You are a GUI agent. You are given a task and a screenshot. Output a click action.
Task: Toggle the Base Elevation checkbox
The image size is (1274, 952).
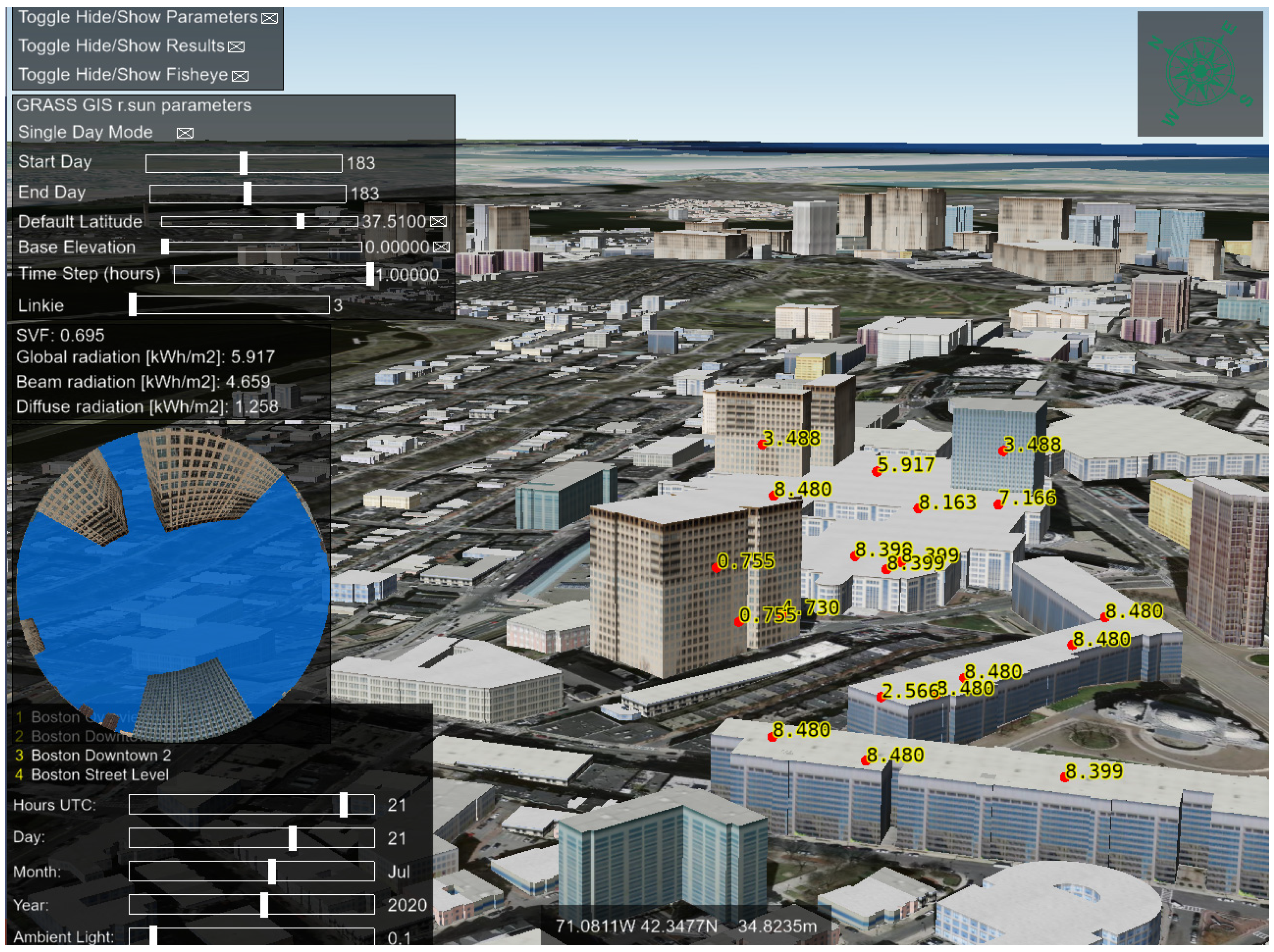tap(441, 247)
